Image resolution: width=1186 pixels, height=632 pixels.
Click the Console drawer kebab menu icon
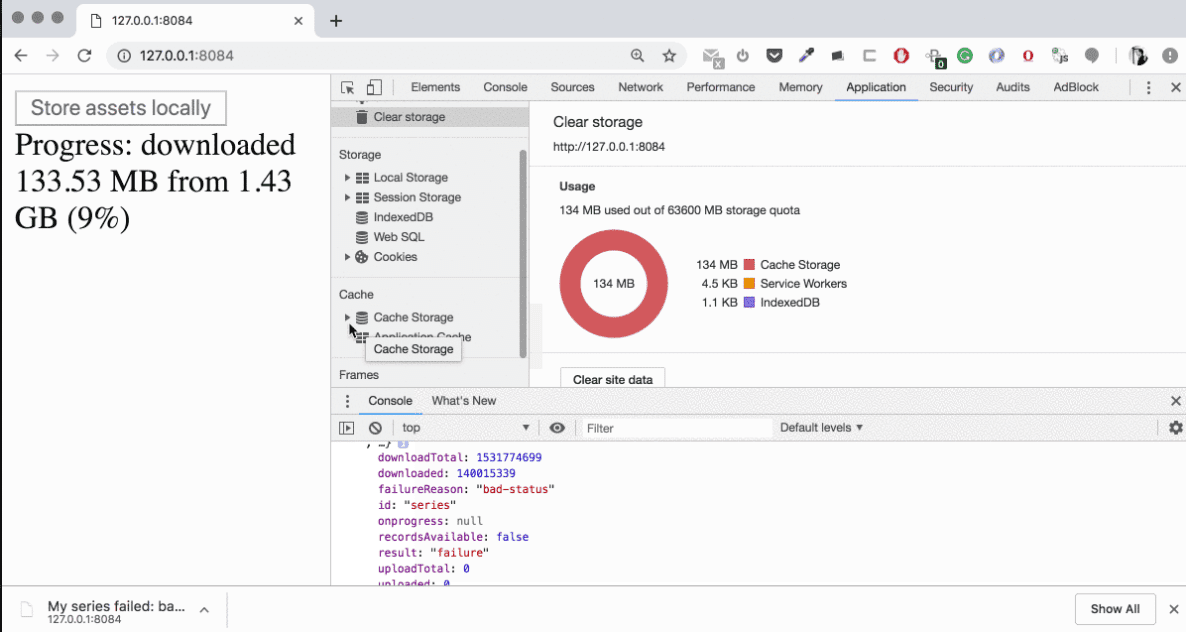tap(346, 400)
